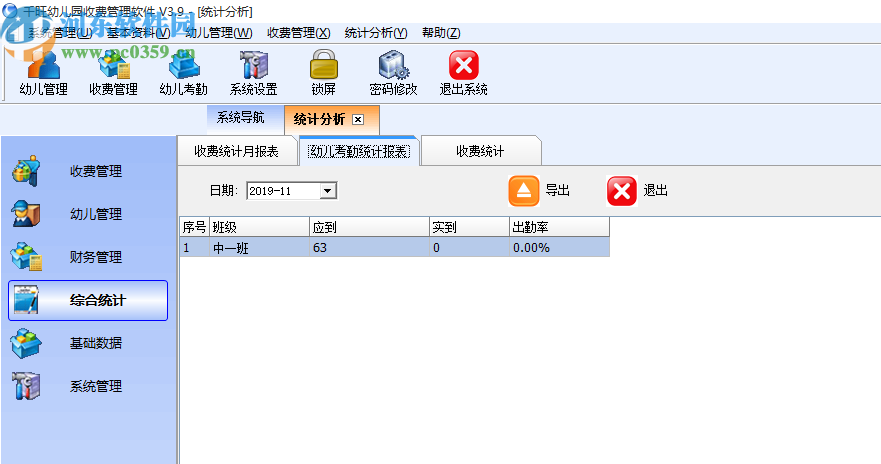The width and height of the screenshot is (881, 464).
Task: Open the 系统管理(U) menu
Action: tap(61, 33)
